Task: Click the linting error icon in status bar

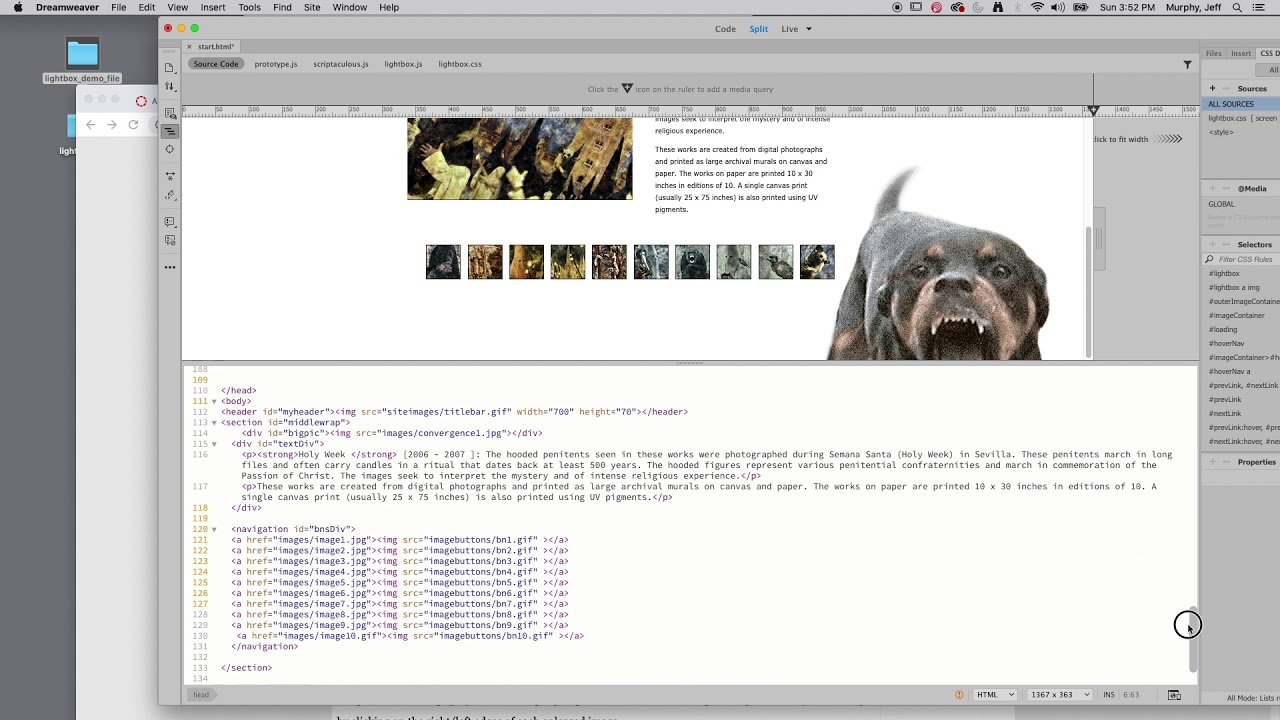Action: pos(959,694)
